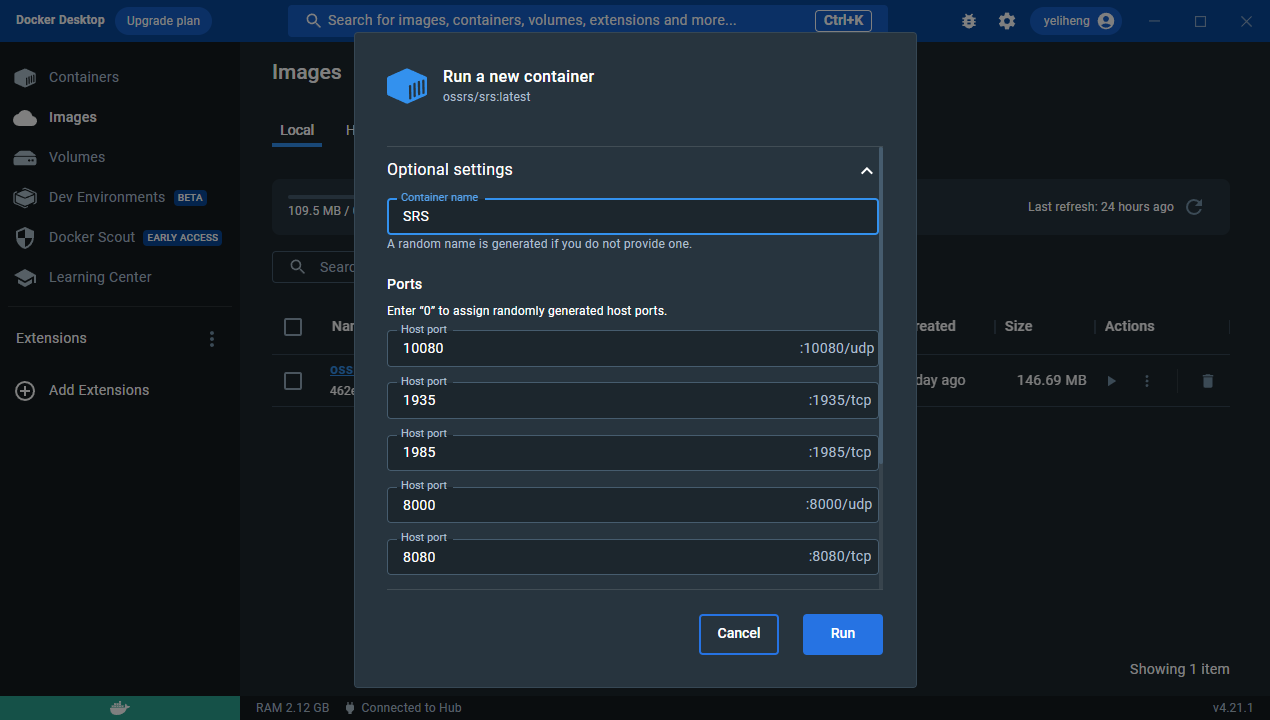Click the Upgrade plan button
The image size is (1270, 720).
tap(163, 21)
